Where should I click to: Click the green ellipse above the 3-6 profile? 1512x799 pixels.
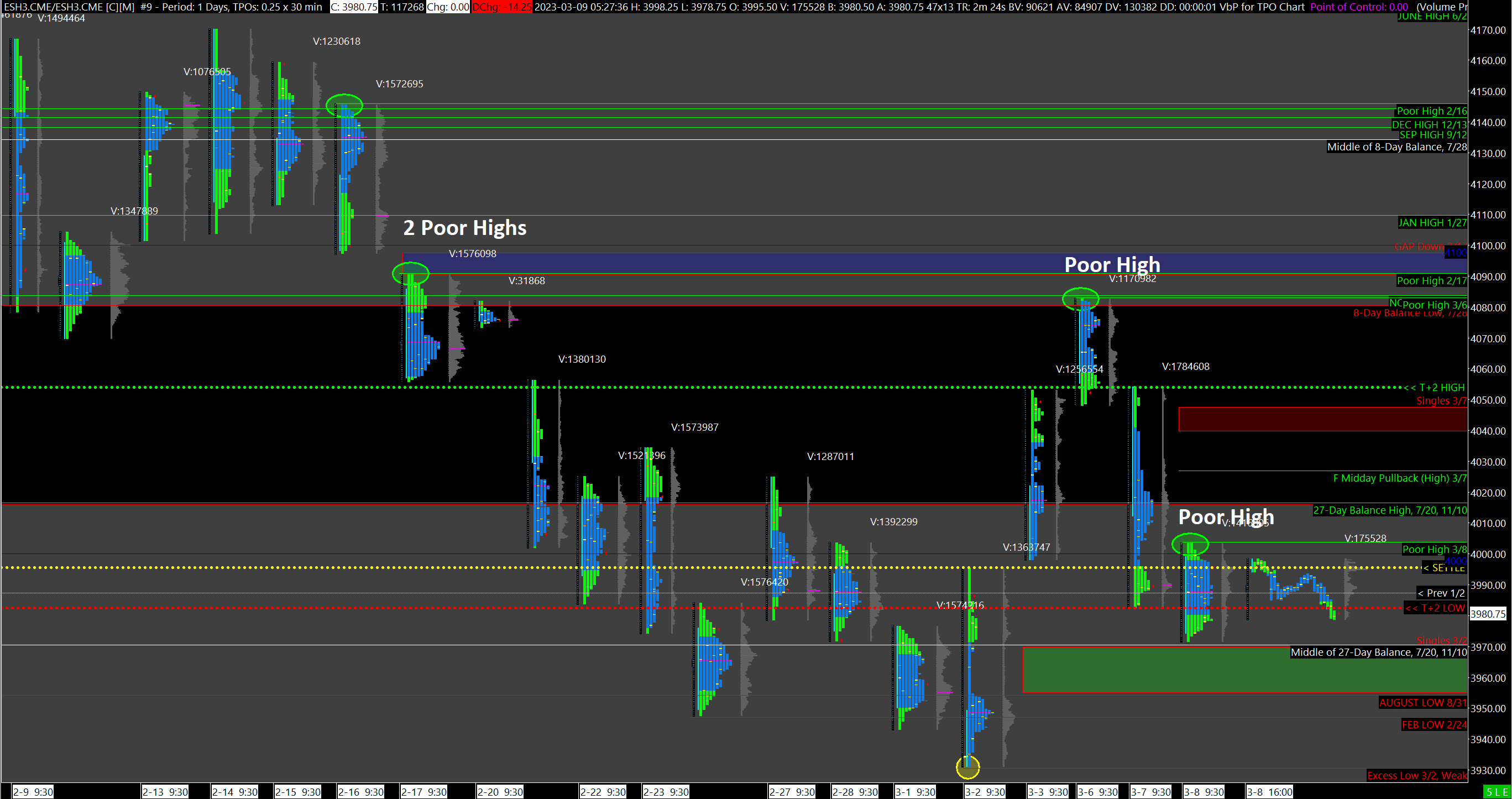coord(1080,299)
